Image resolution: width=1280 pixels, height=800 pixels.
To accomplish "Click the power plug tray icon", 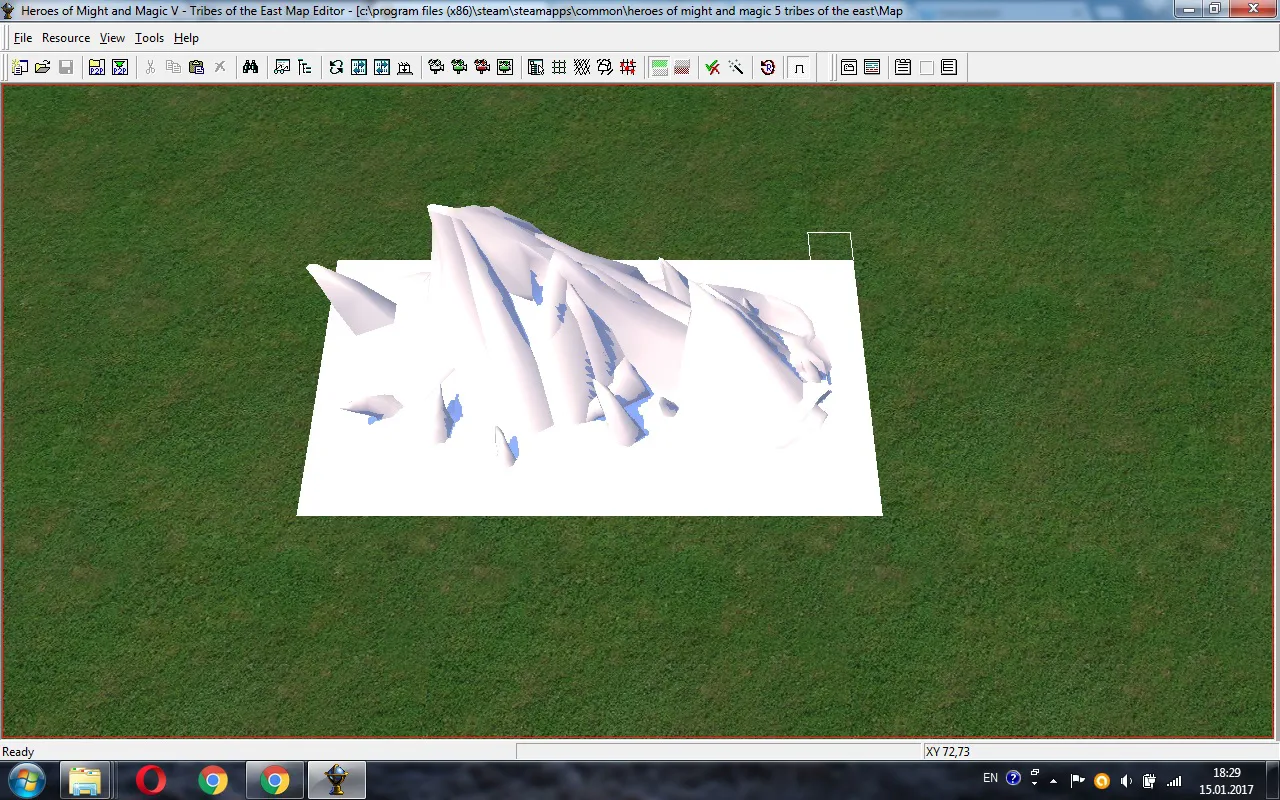I will click(1150, 780).
